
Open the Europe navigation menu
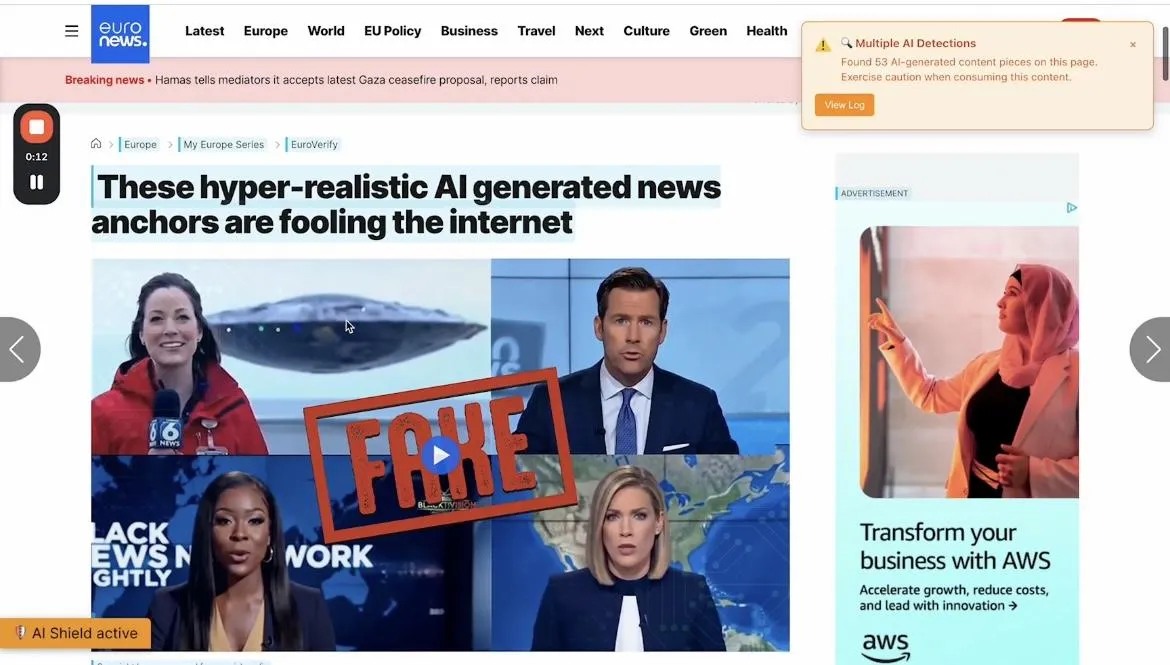[266, 31]
